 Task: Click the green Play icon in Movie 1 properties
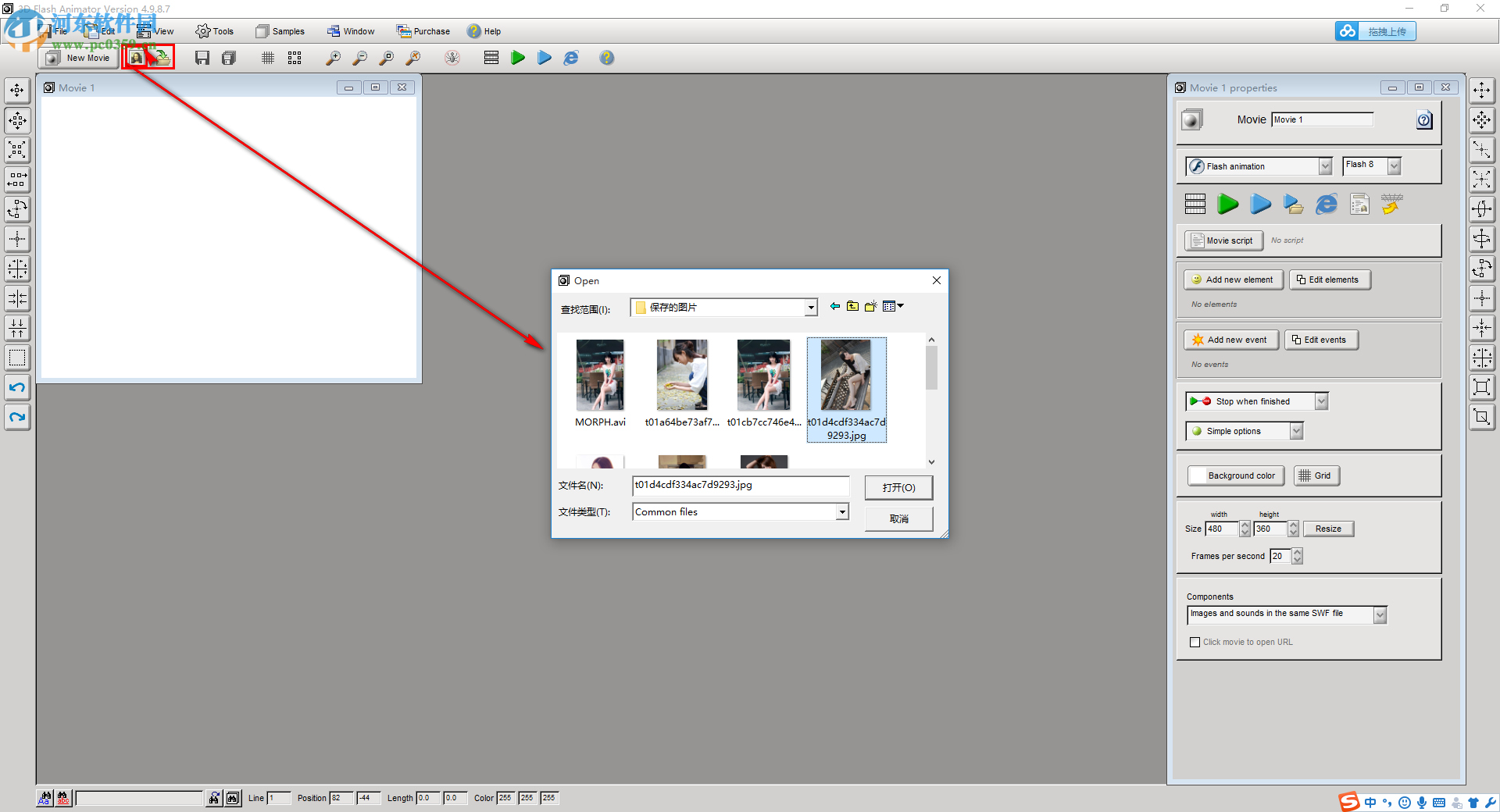click(1227, 204)
